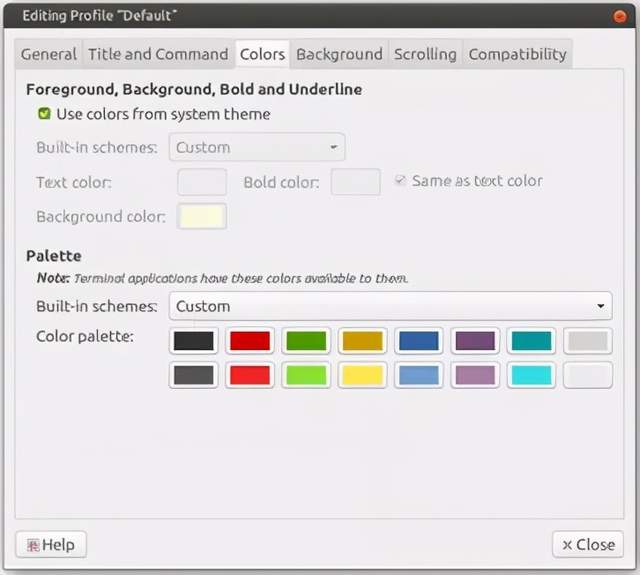This screenshot has height=575, width=640.
Task: Select the dark green palette swatch
Action: (x=306, y=341)
